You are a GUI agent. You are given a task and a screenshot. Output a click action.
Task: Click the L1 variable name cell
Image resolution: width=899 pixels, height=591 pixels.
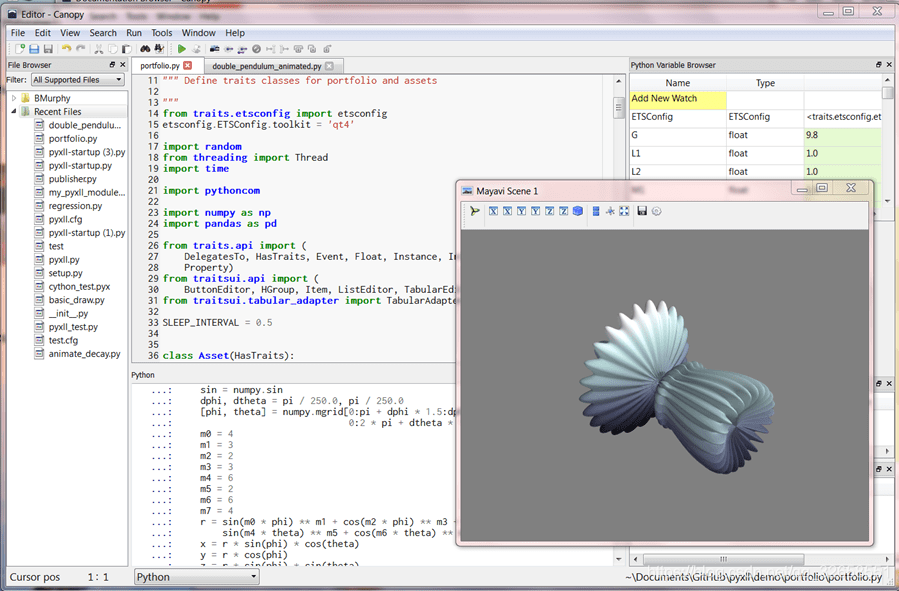pos(678,153)
